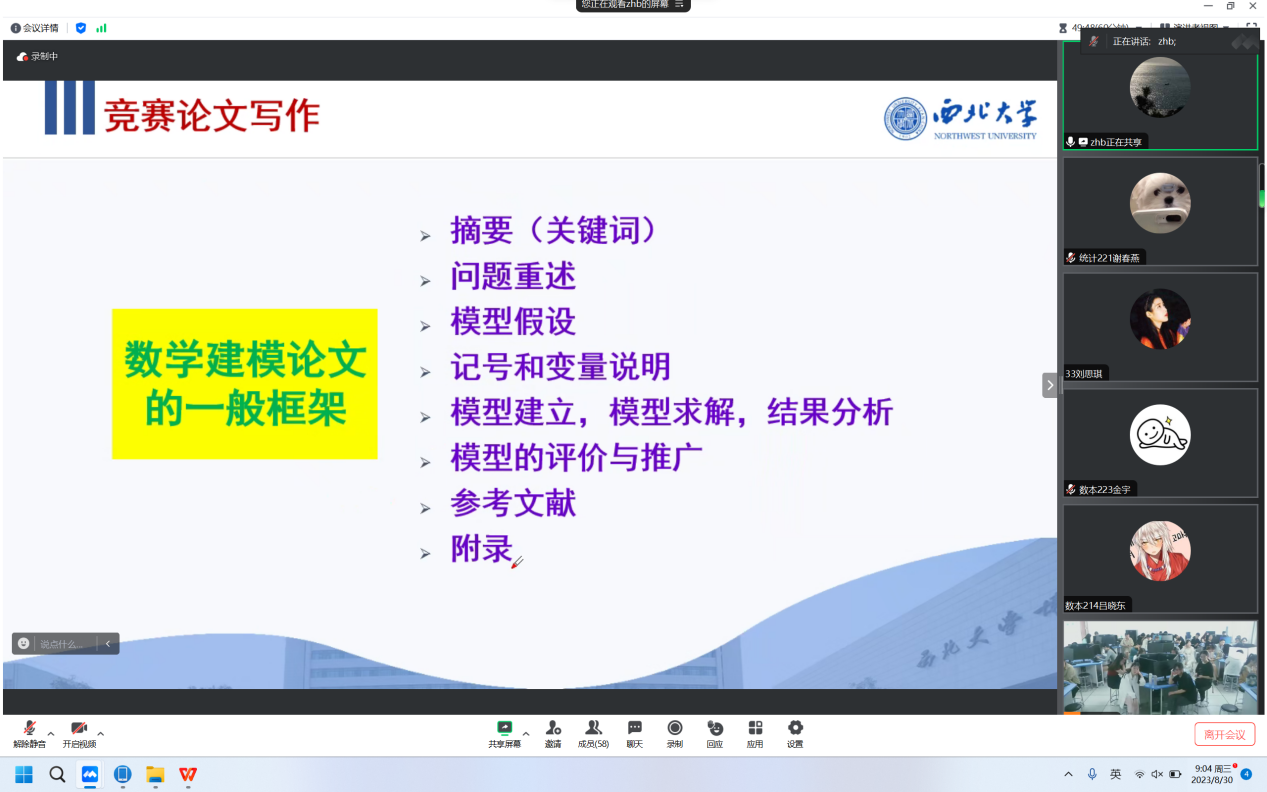This screenshot has width=1267, height=792.
Task: Click the 共享屏幕 share screen icon
Action: coord(504,733)
